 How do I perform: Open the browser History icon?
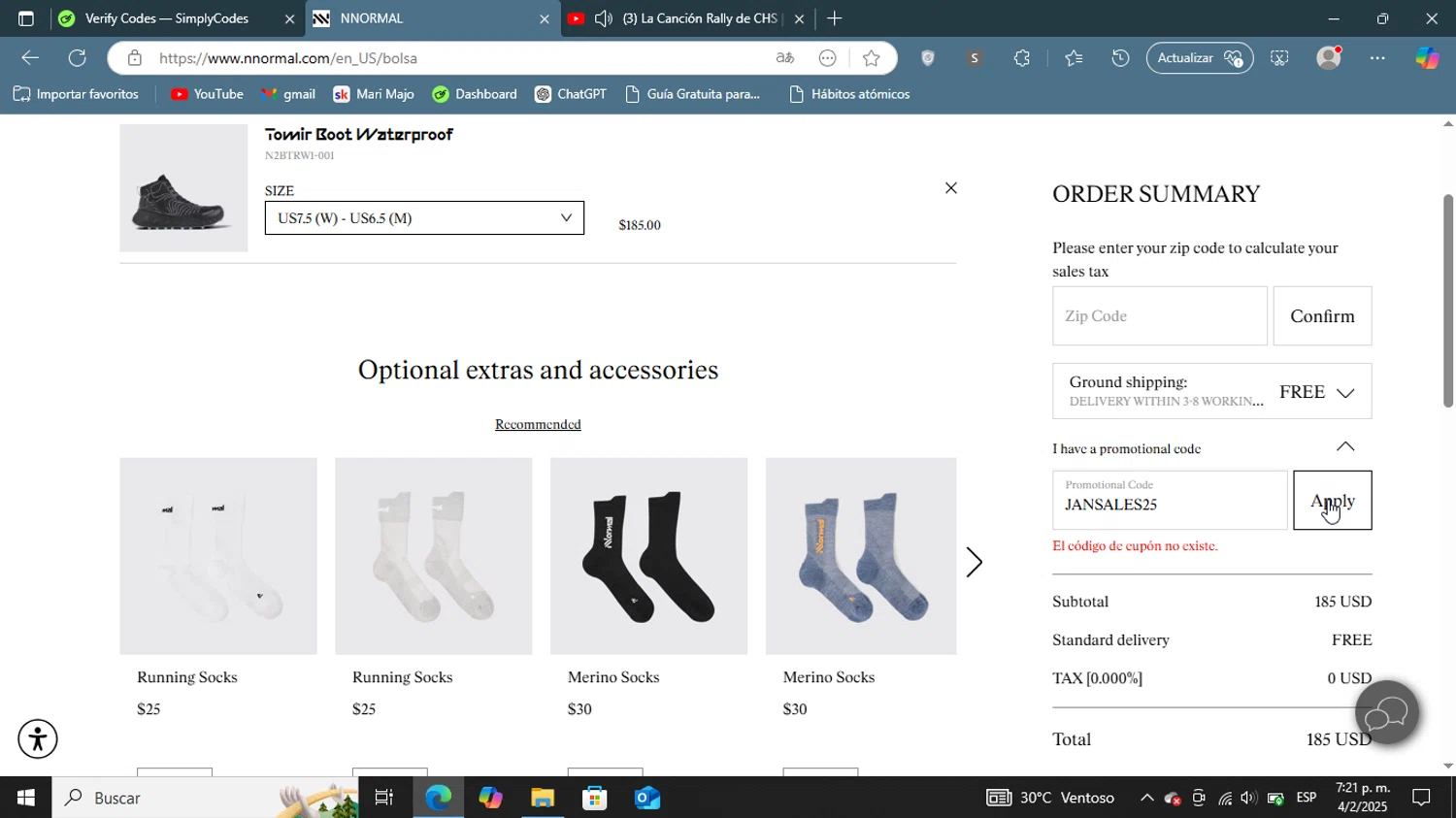click(1120, 58)
